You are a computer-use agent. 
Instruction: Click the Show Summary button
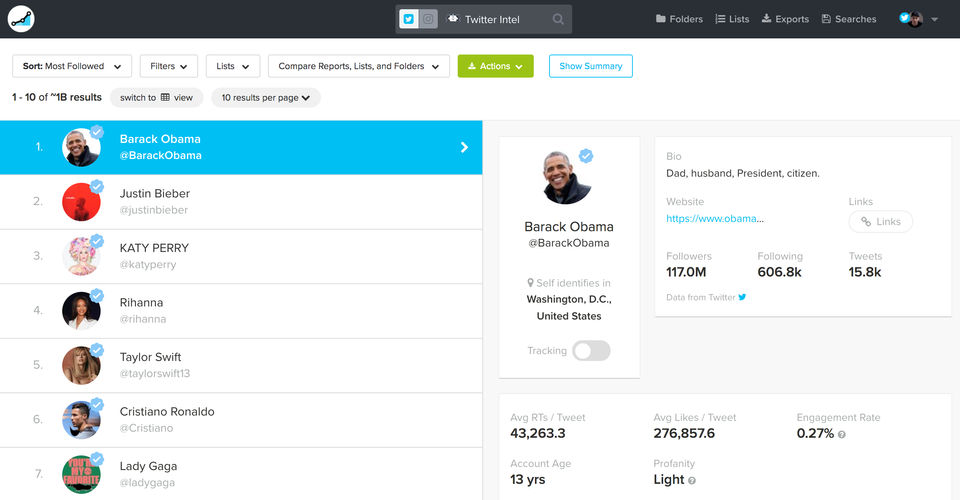590,66
